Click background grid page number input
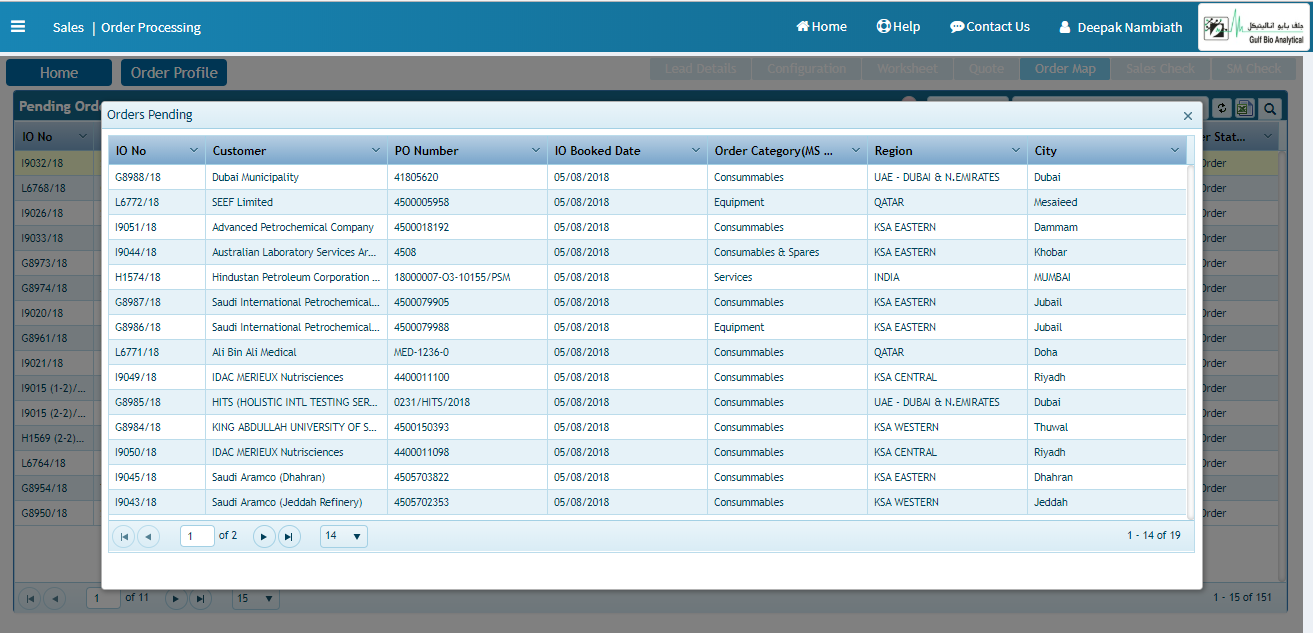Screen dimensions: 1313x633 (103, 598)
